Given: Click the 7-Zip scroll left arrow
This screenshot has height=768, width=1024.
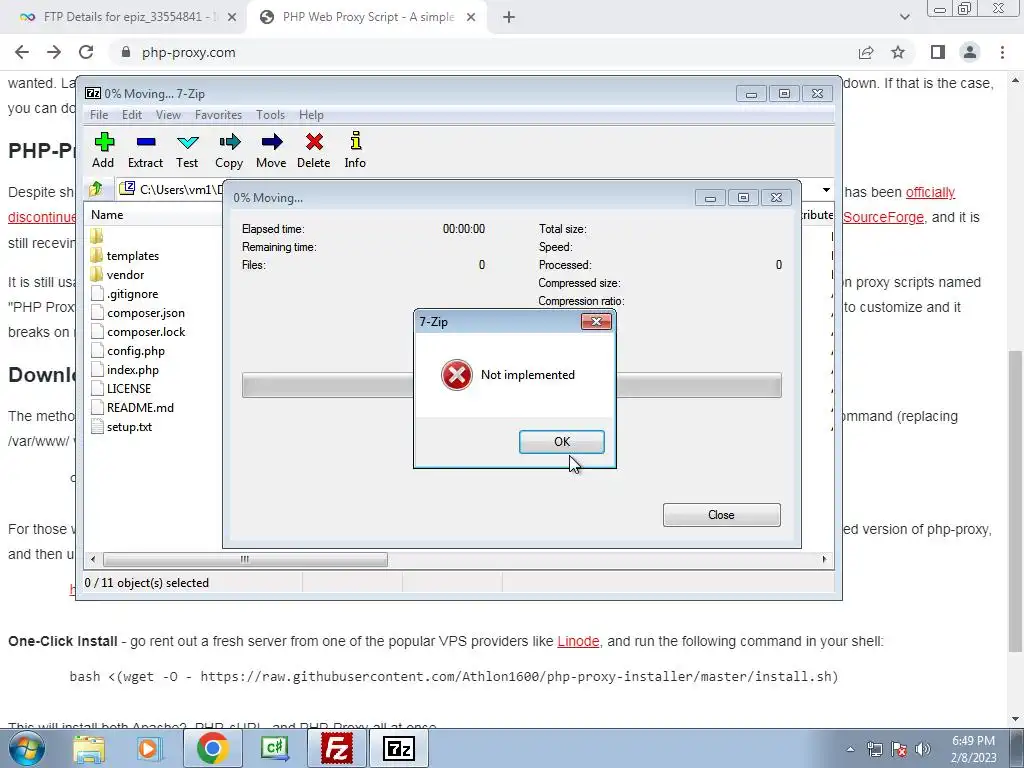Looking at the screenshot, I should click(x=93, y=560).
